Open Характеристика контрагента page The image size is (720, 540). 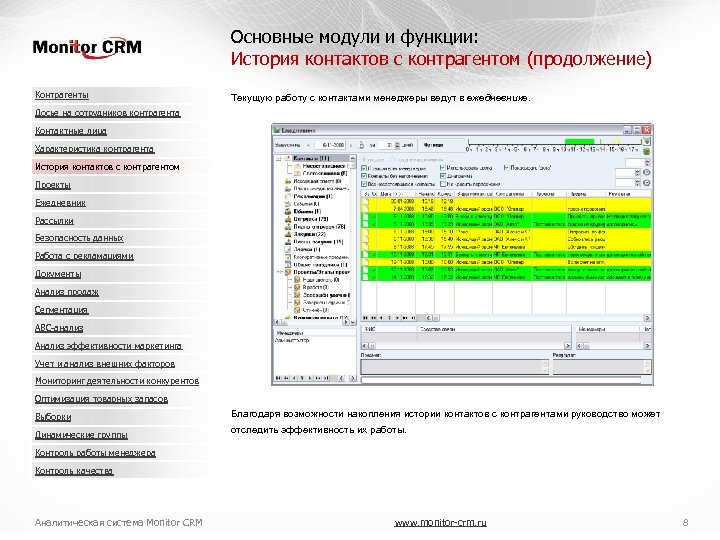95,149
